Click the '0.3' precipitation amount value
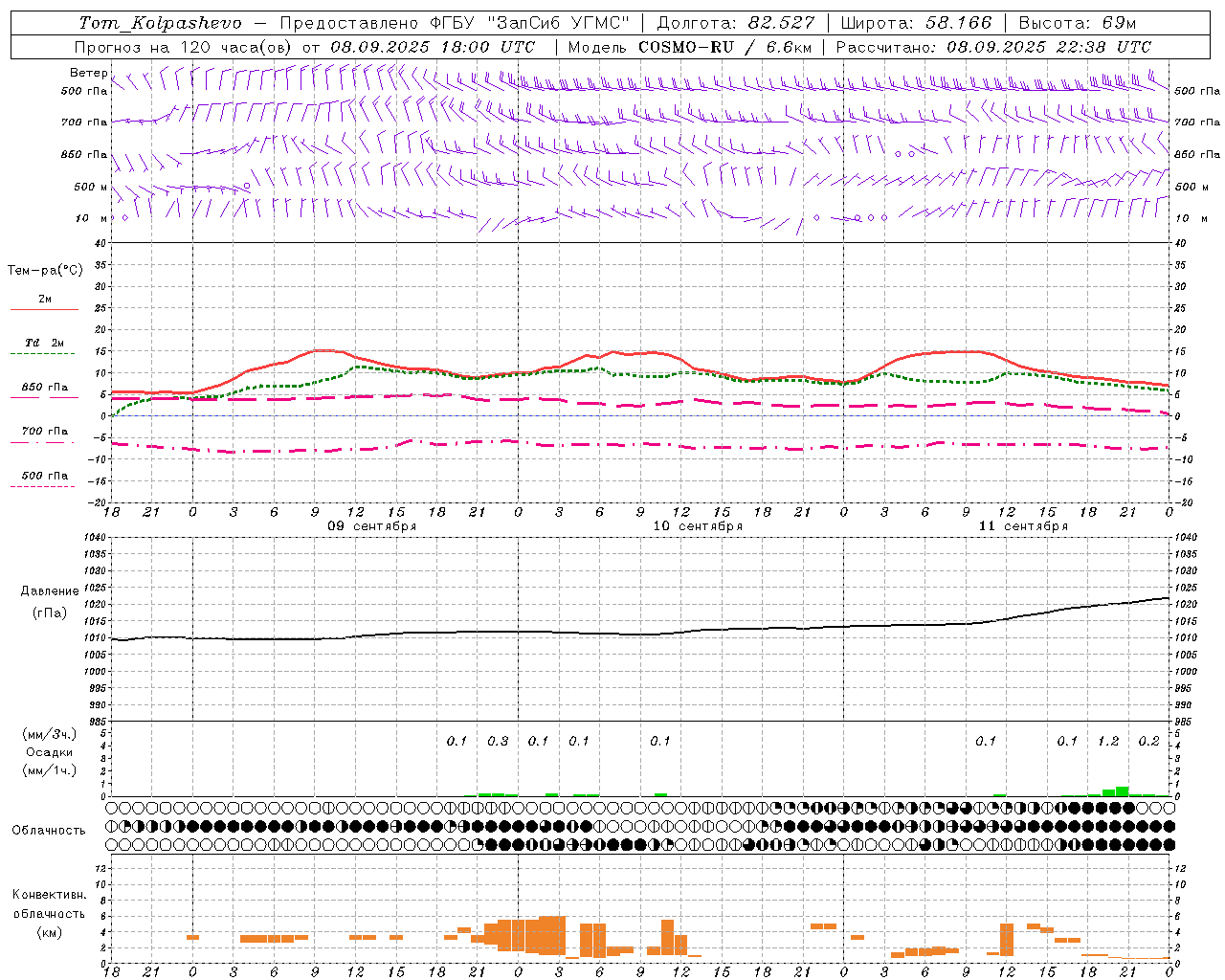Screen dimensions: 1225x980 (x=498, y=742)
